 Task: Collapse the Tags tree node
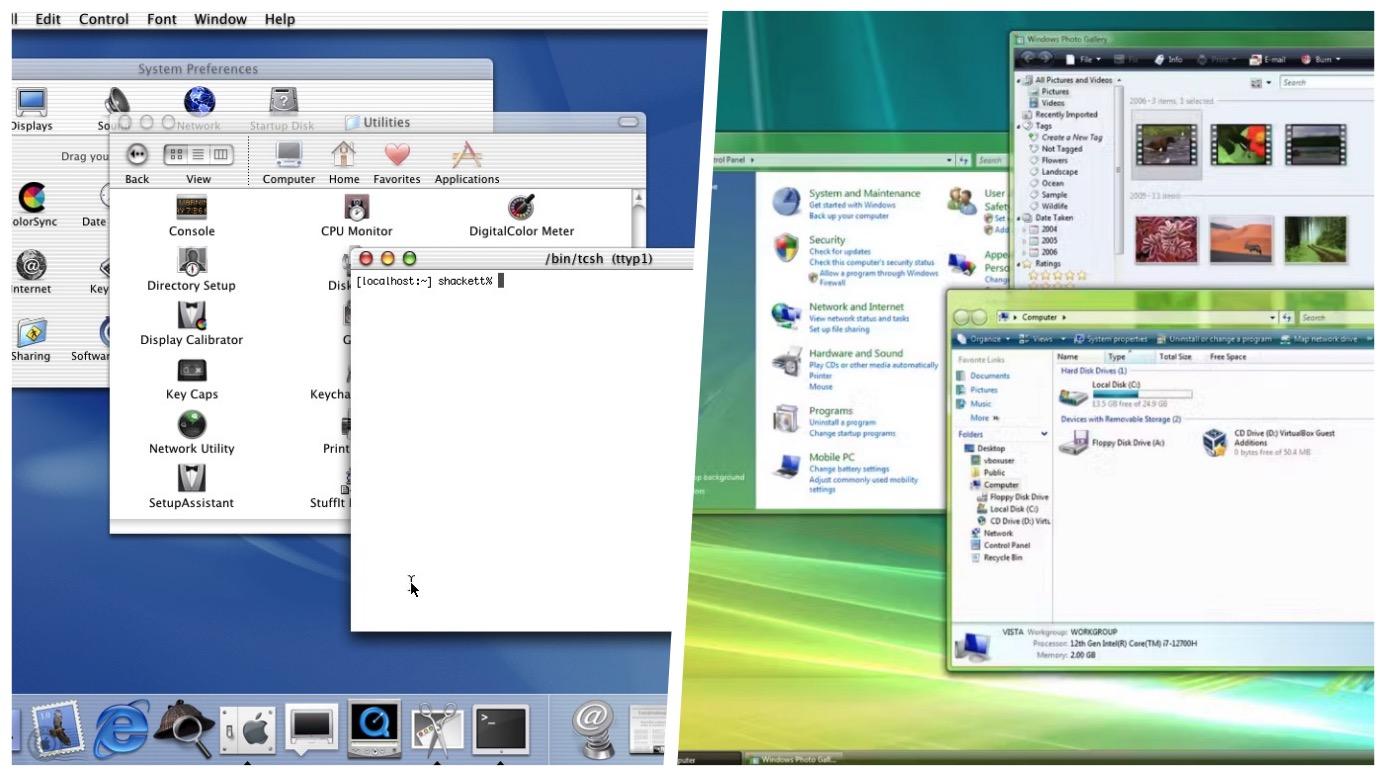coord(1019,126)
